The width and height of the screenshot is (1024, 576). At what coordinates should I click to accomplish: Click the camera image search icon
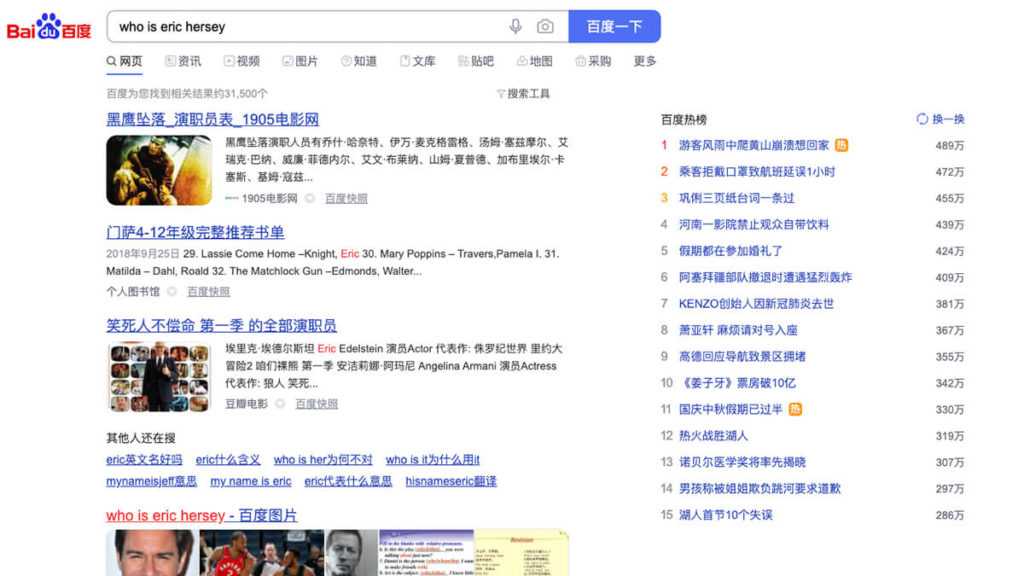point(545,27)
